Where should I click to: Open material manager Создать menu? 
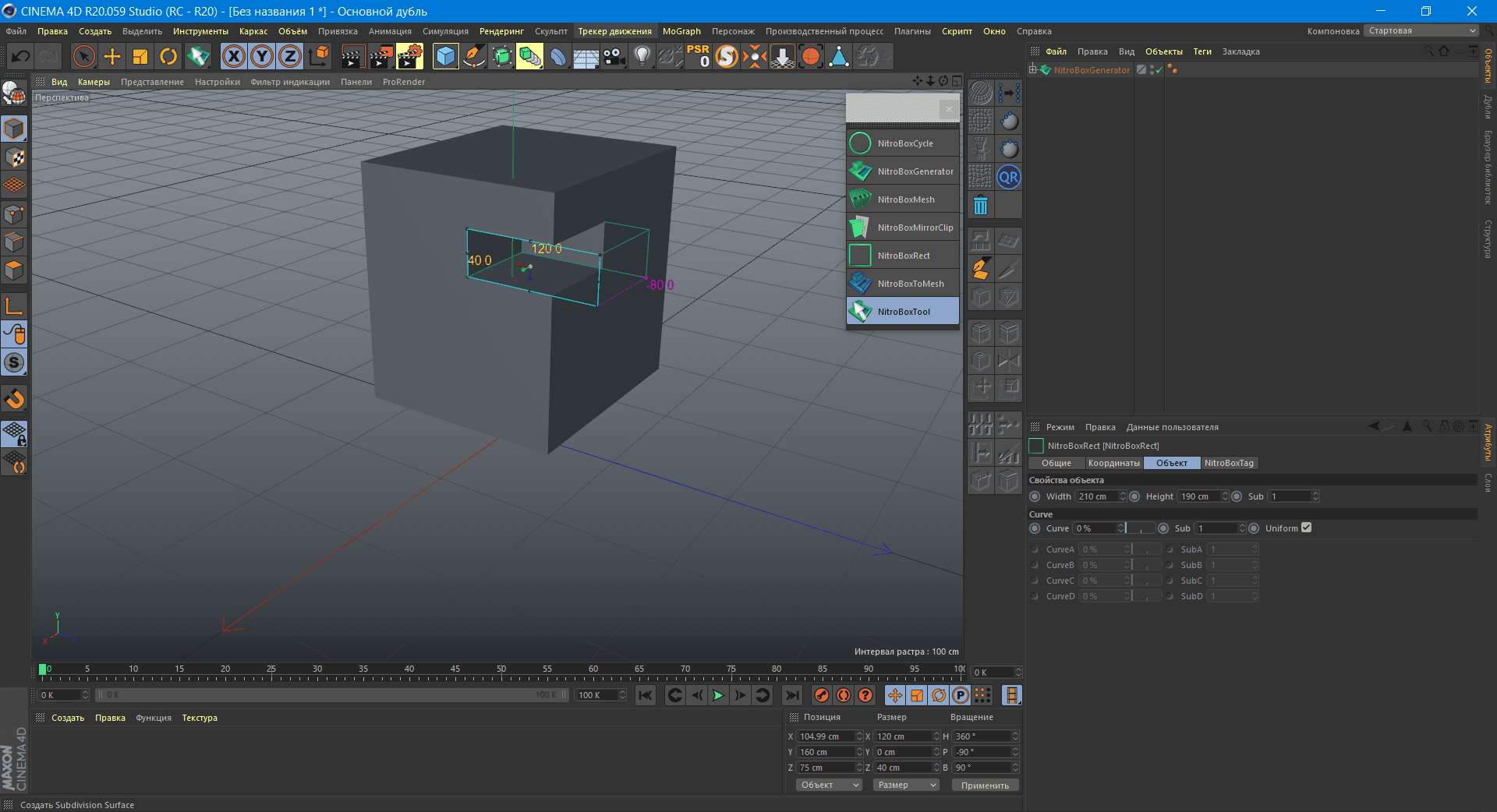[x=68, y=718]
